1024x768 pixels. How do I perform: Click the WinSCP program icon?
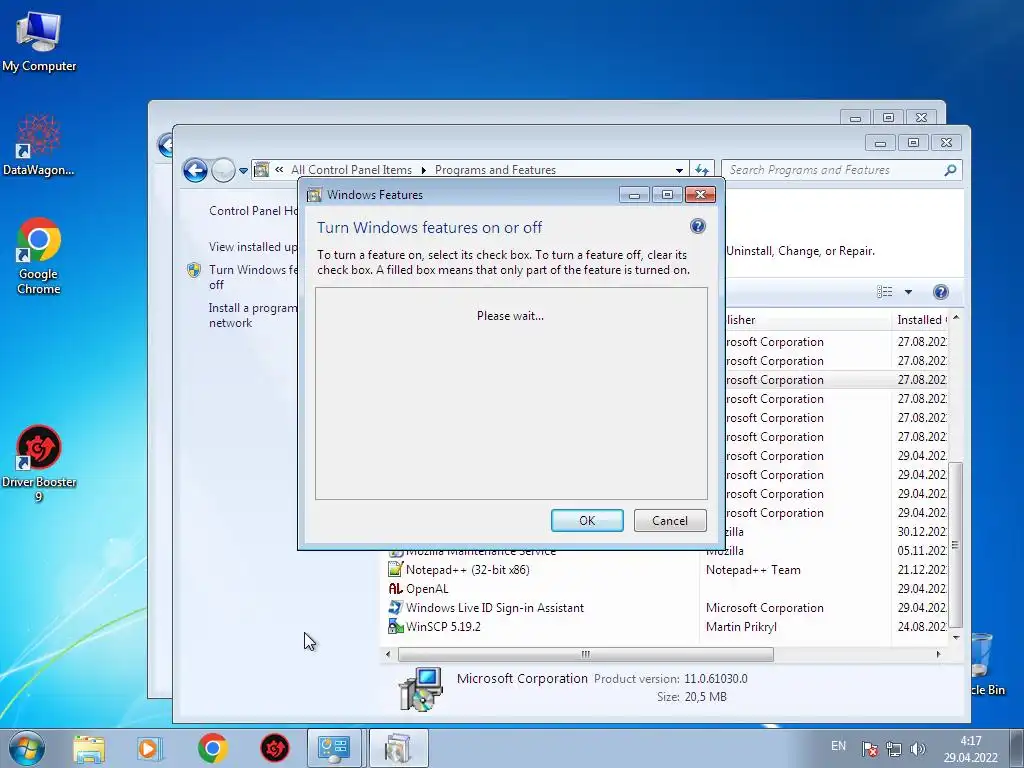[x=395, y=626]
